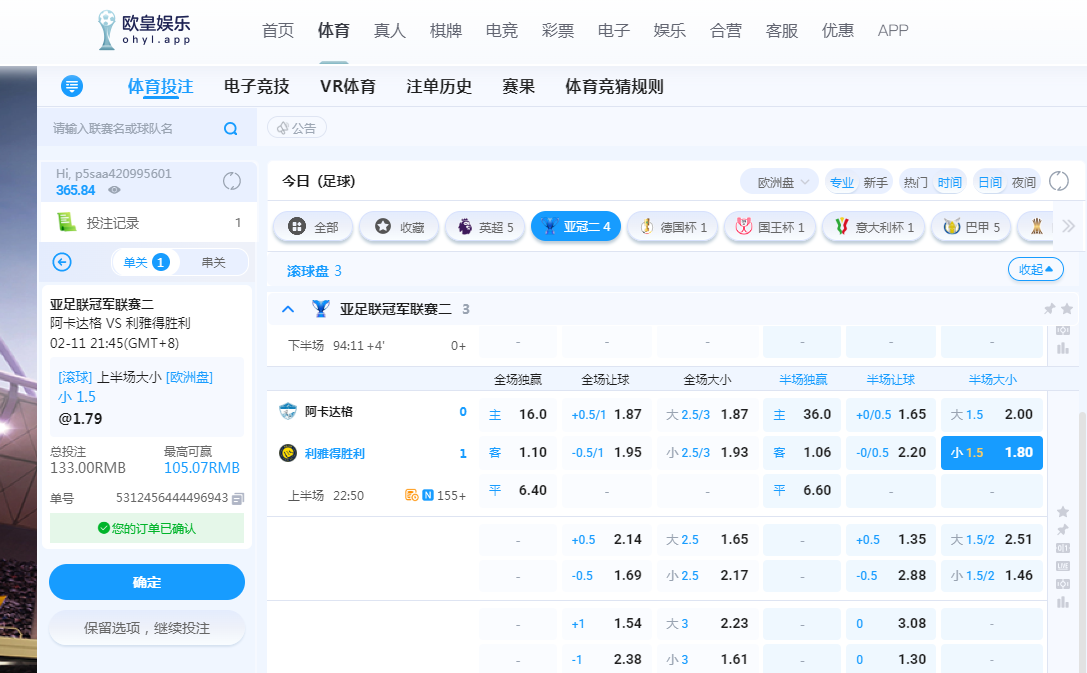1087x673 pixels.
Task: Copy the bet order number
Action: coord(238,498)
